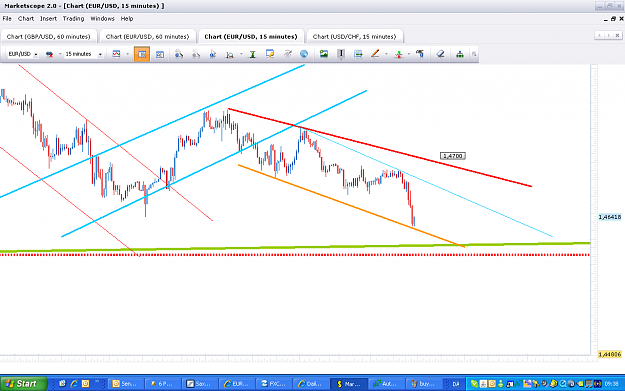
Task: Toggle the orange highlighted toolbar button
Action: pos(142,54)
